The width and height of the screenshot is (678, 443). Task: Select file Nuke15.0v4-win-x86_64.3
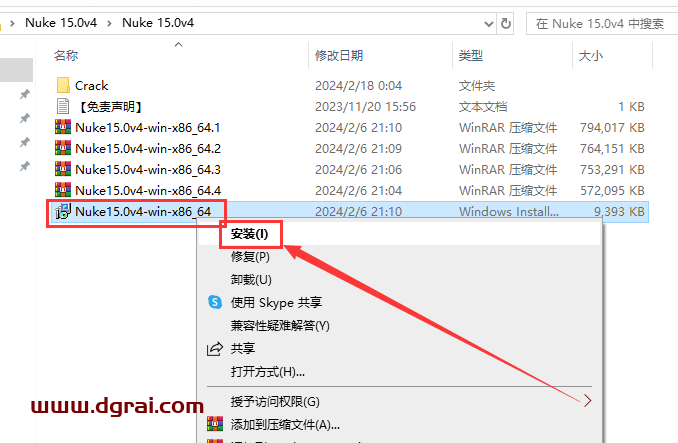147,169
